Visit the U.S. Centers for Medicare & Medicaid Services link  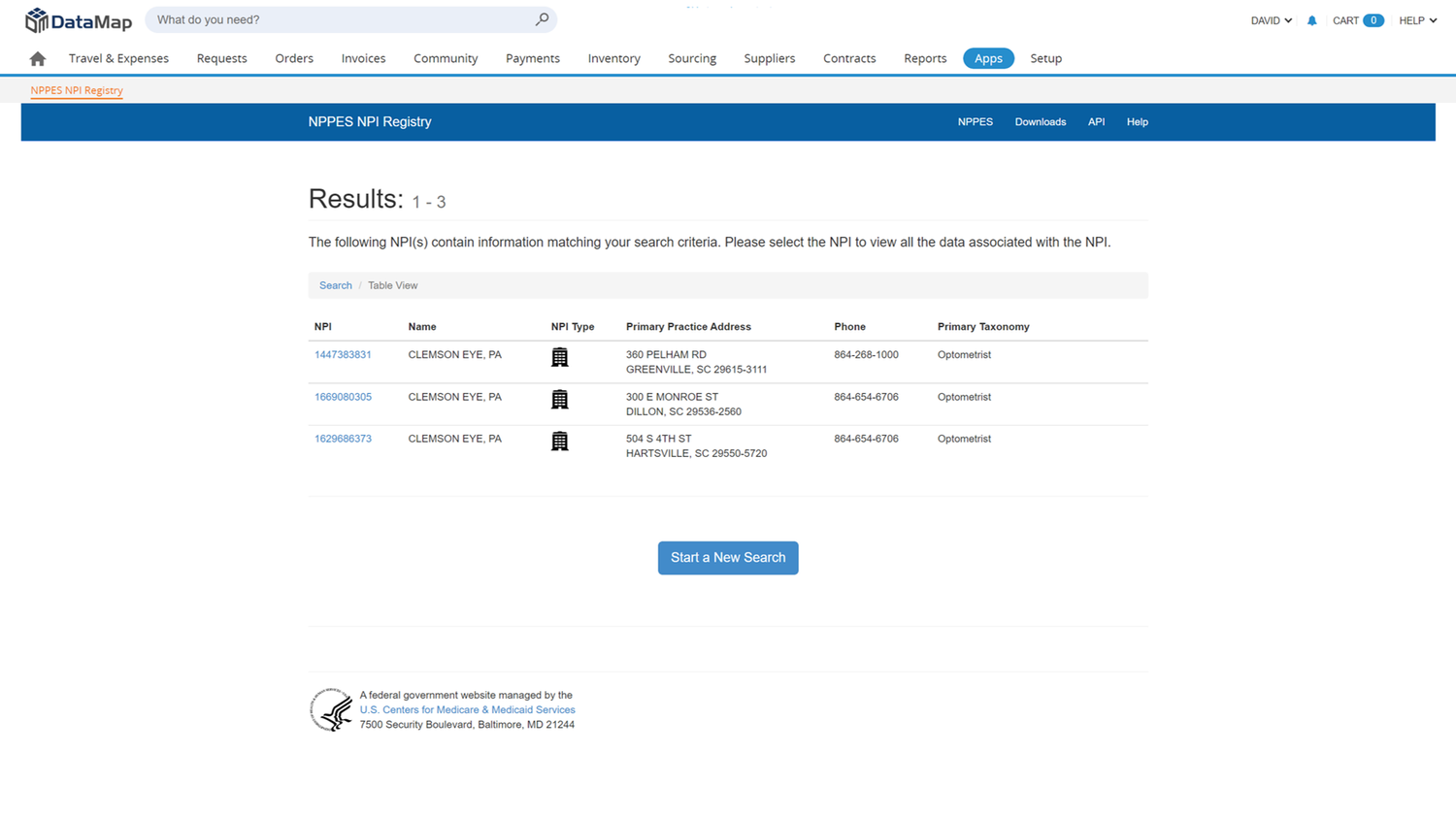467,709
